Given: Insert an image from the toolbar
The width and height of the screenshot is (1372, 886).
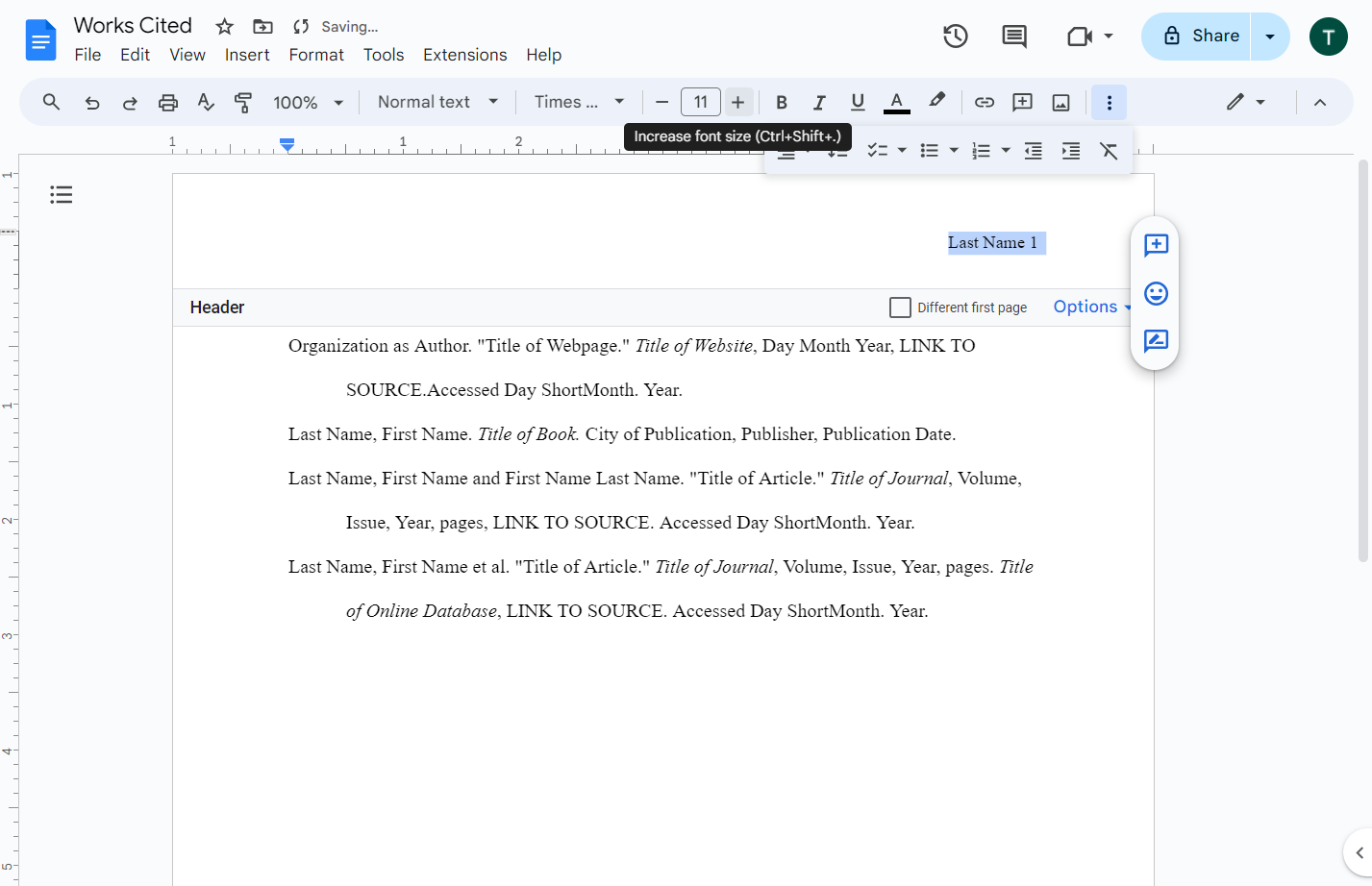Looking at the screenshot, I should (1061, 102).
